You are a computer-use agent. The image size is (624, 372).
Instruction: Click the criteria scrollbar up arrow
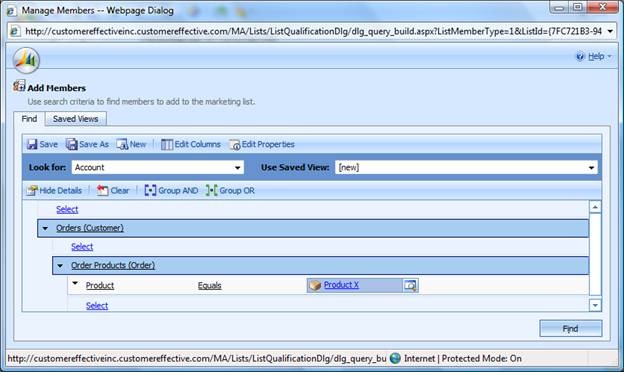(x=595, y=207)
